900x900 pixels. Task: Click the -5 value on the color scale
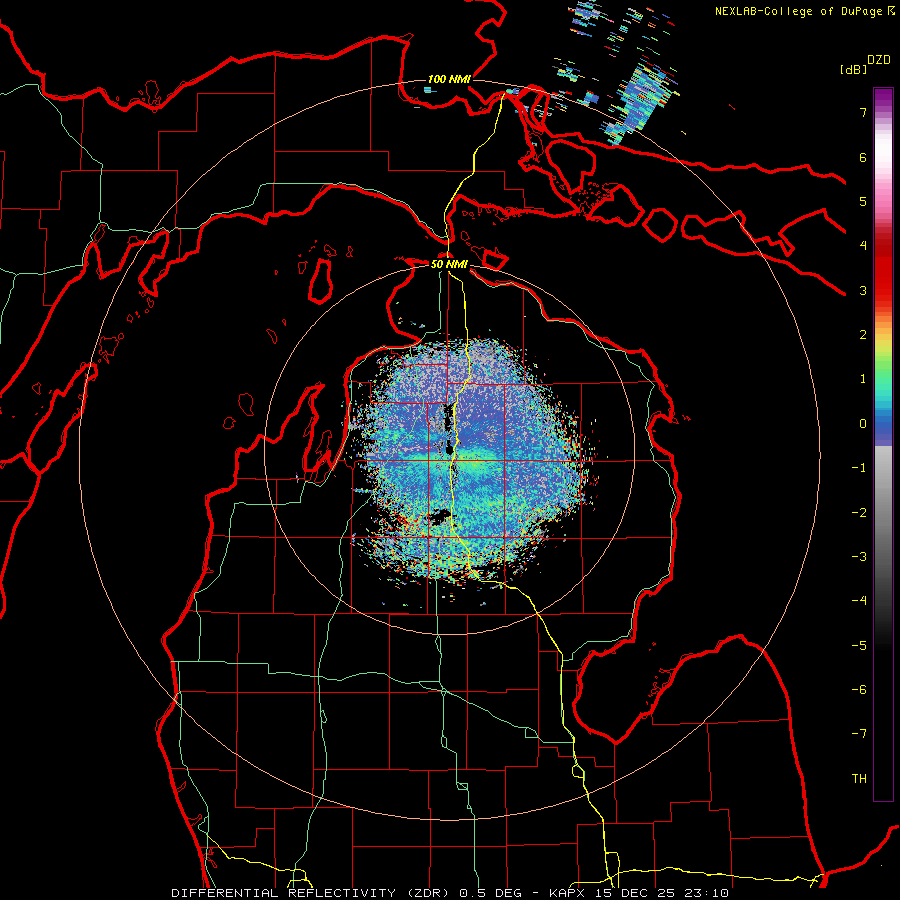coord(859,646)
